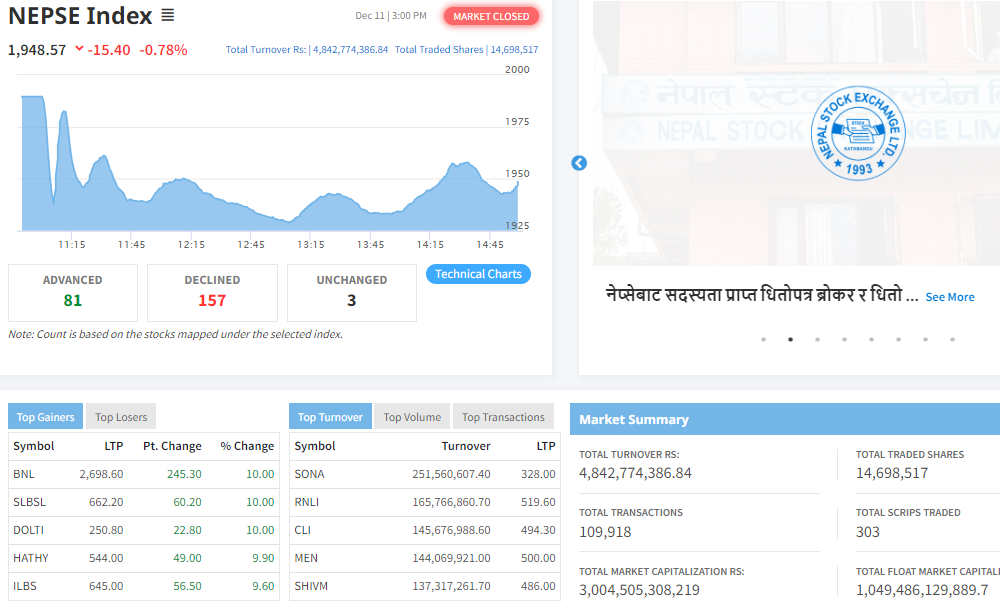Open RNLI symbol in turnover table
The width and height of the screenshot is (1000, 608).
coord(306,502)
